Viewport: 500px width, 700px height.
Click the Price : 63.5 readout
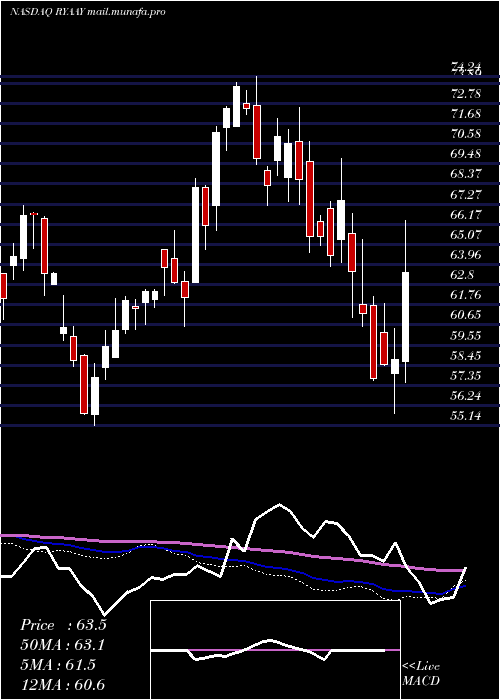coord(63,625)
